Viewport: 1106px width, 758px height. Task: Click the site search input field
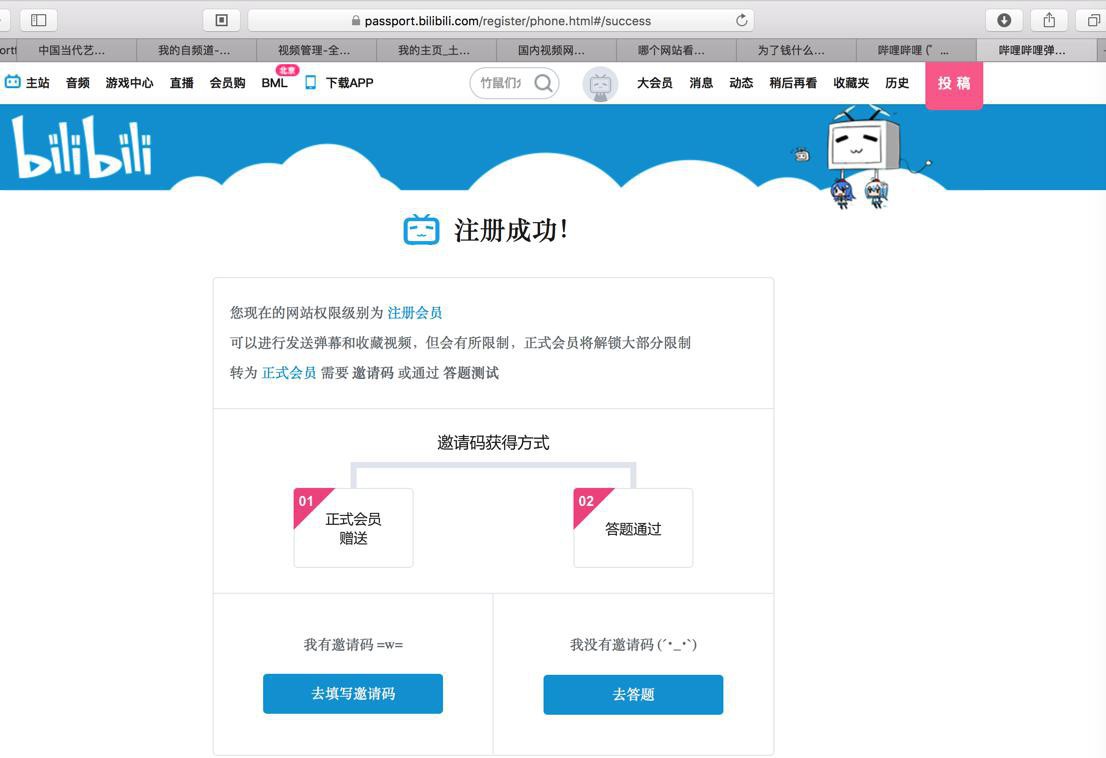coord(502,83)
